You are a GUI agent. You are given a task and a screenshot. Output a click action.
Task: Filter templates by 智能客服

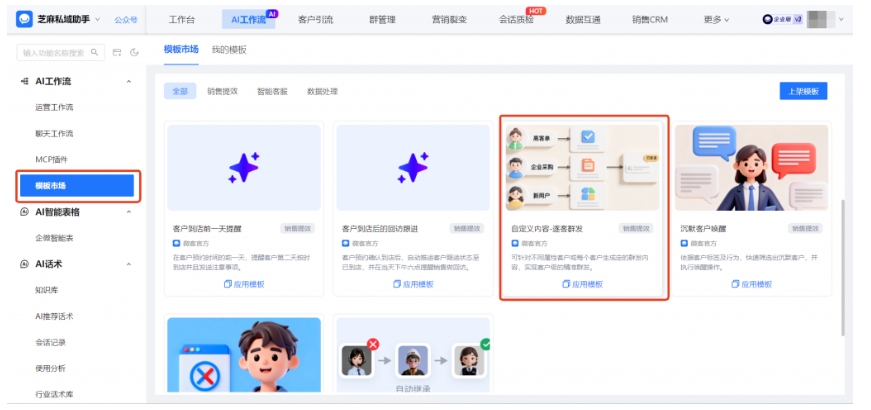(272, 91)
